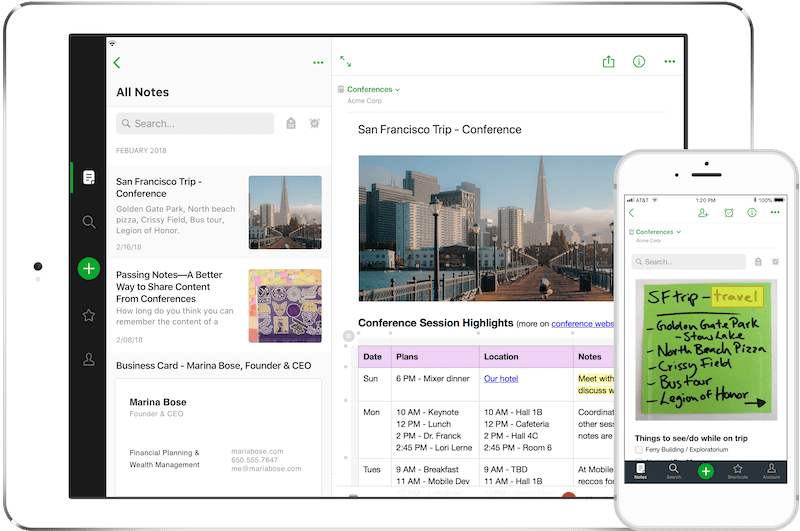
Task: Click the 9 AM - Breakfast entry
Action: (427, 469)
